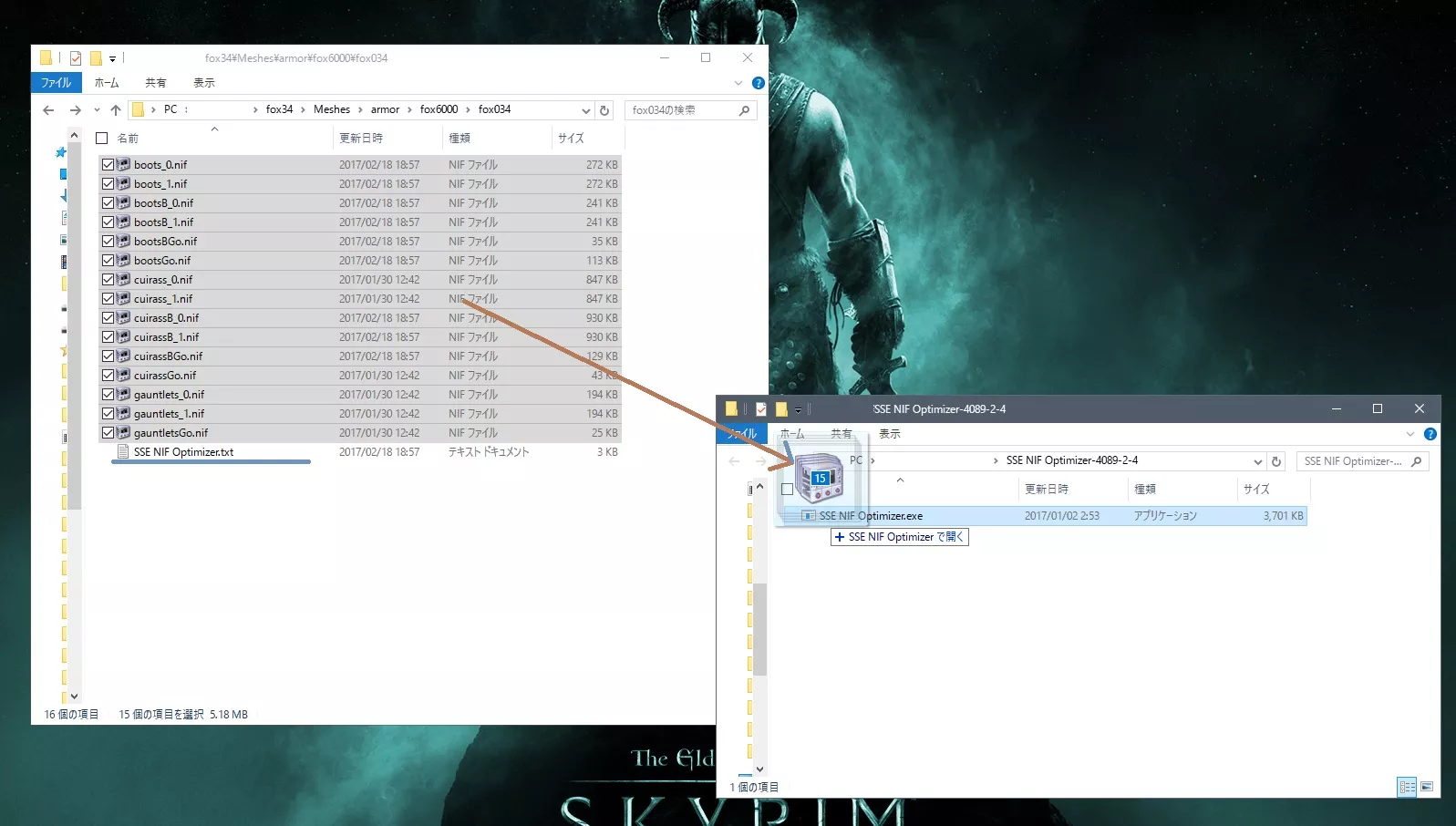Open help in fox034 window

coord(758,83)
